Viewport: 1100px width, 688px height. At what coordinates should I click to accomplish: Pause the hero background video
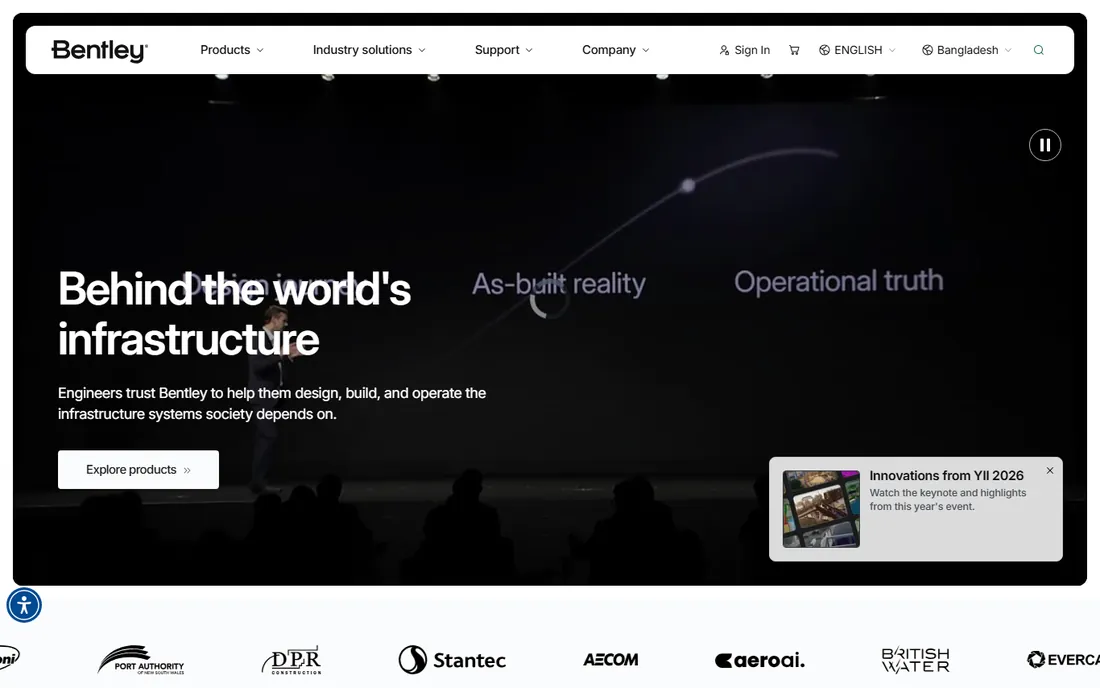pos(1045,145)
